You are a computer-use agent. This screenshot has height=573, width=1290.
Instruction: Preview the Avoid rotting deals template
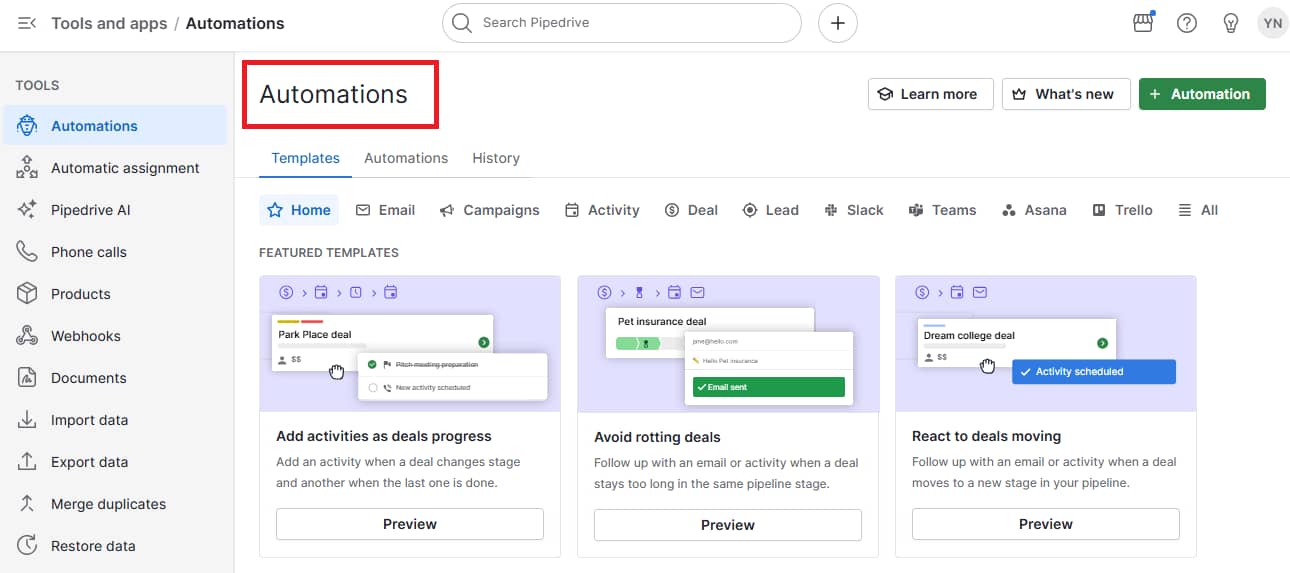tap(728, 525)
